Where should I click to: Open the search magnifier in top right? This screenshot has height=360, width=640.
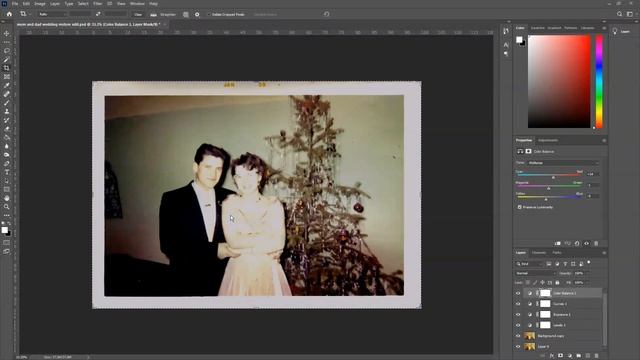619,14
